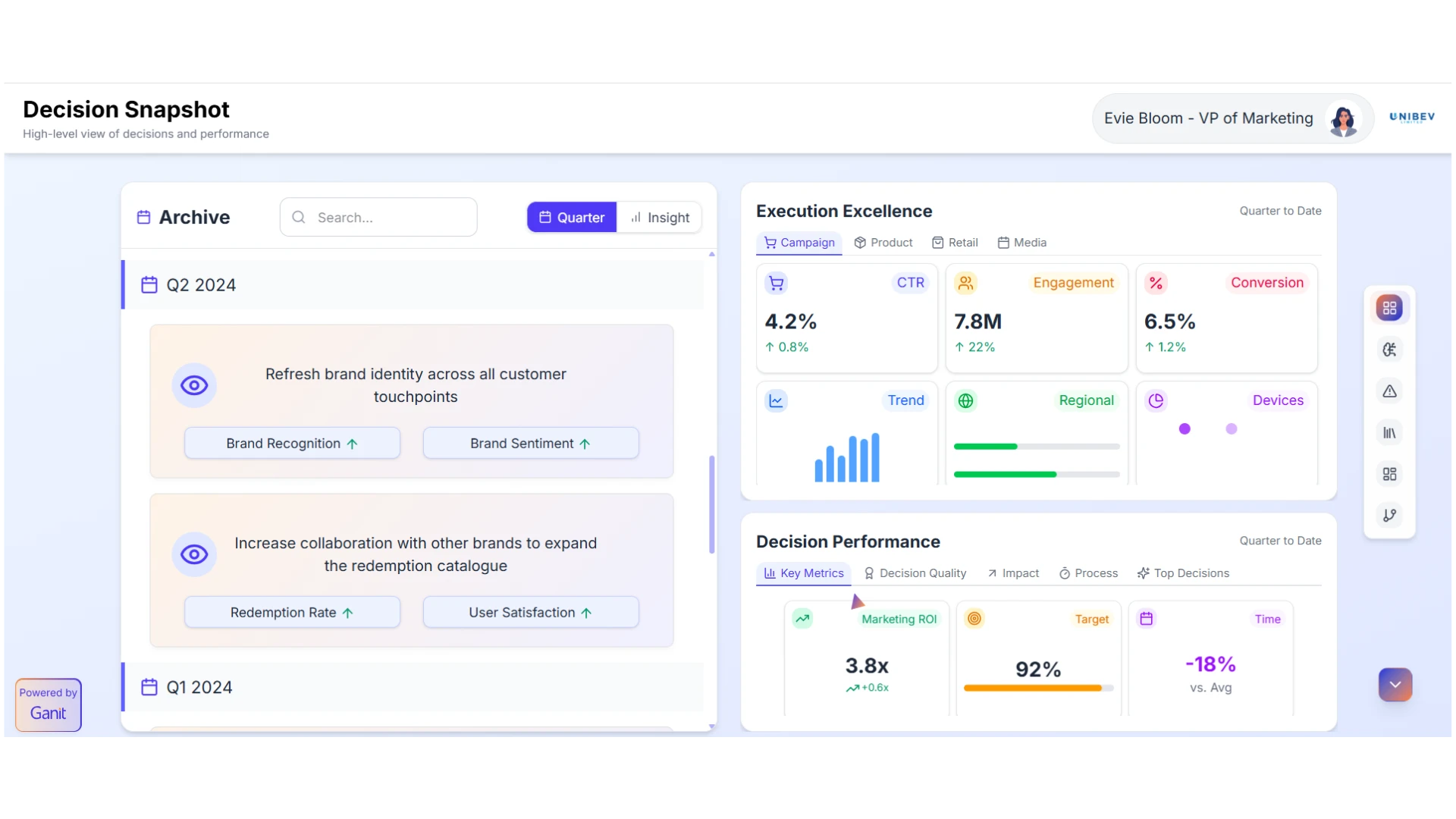1456x819 pixels.
Task: Open the warning triangle alerts icon
Action: pos(1389,391)
